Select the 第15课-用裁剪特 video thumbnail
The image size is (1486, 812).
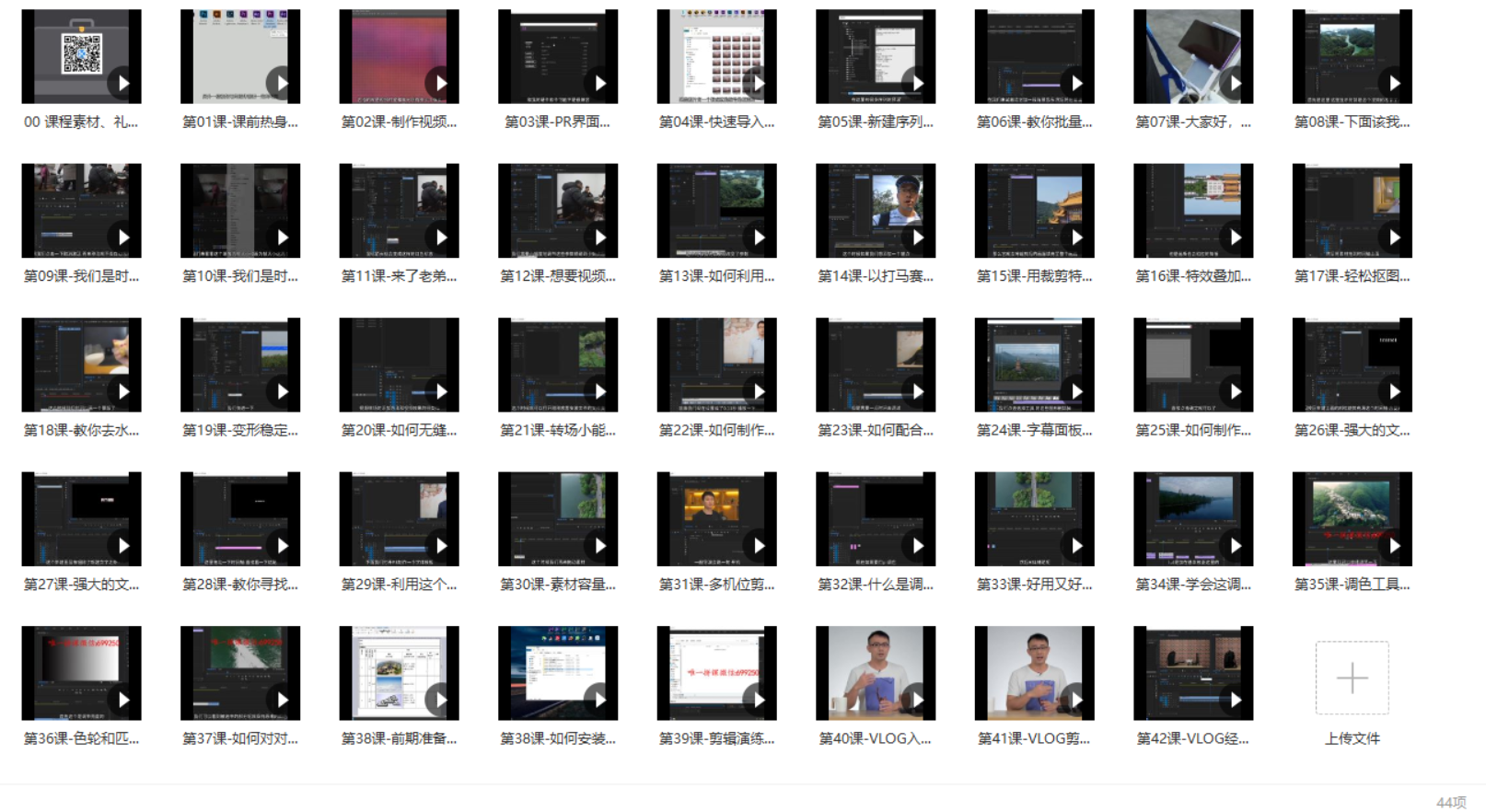1034,210
